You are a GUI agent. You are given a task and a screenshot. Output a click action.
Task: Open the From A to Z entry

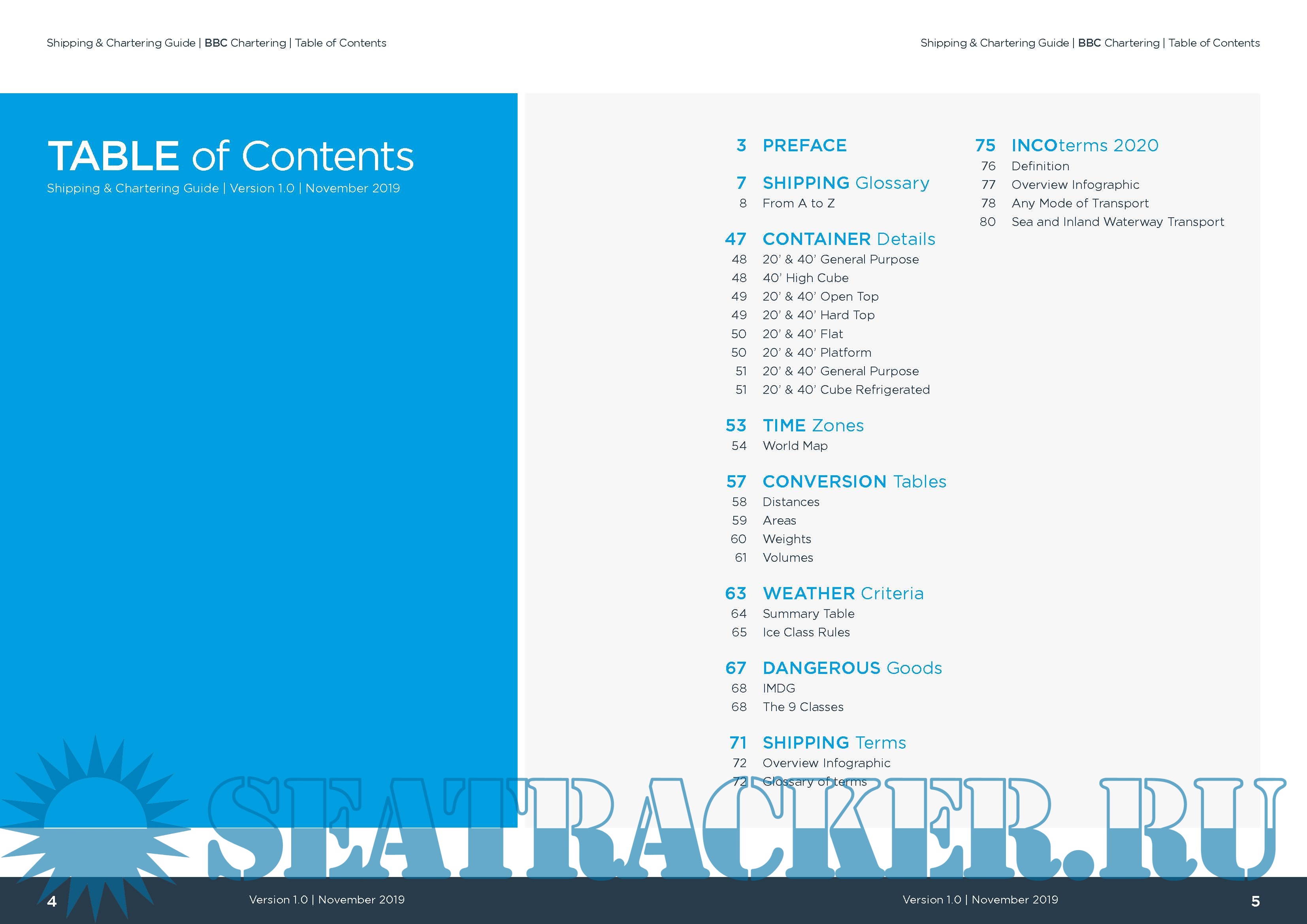click(x=798, y=204)
